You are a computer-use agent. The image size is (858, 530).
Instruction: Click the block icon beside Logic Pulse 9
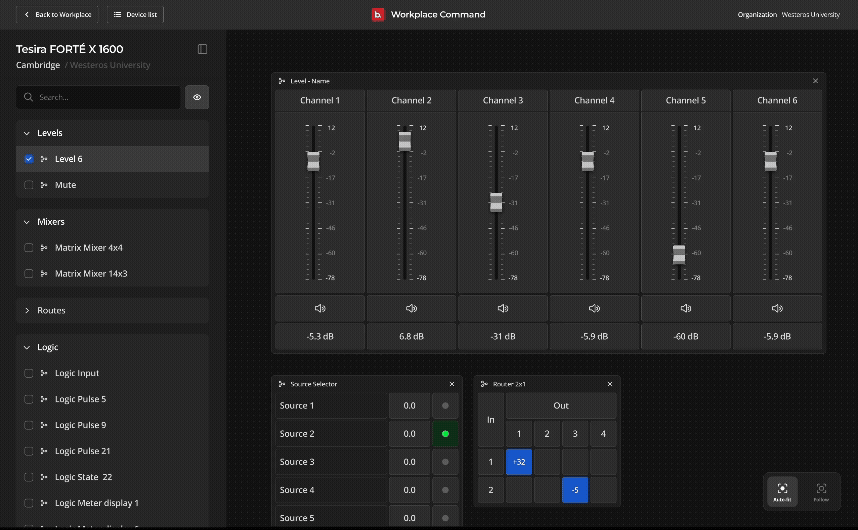[x=44, y=425]
